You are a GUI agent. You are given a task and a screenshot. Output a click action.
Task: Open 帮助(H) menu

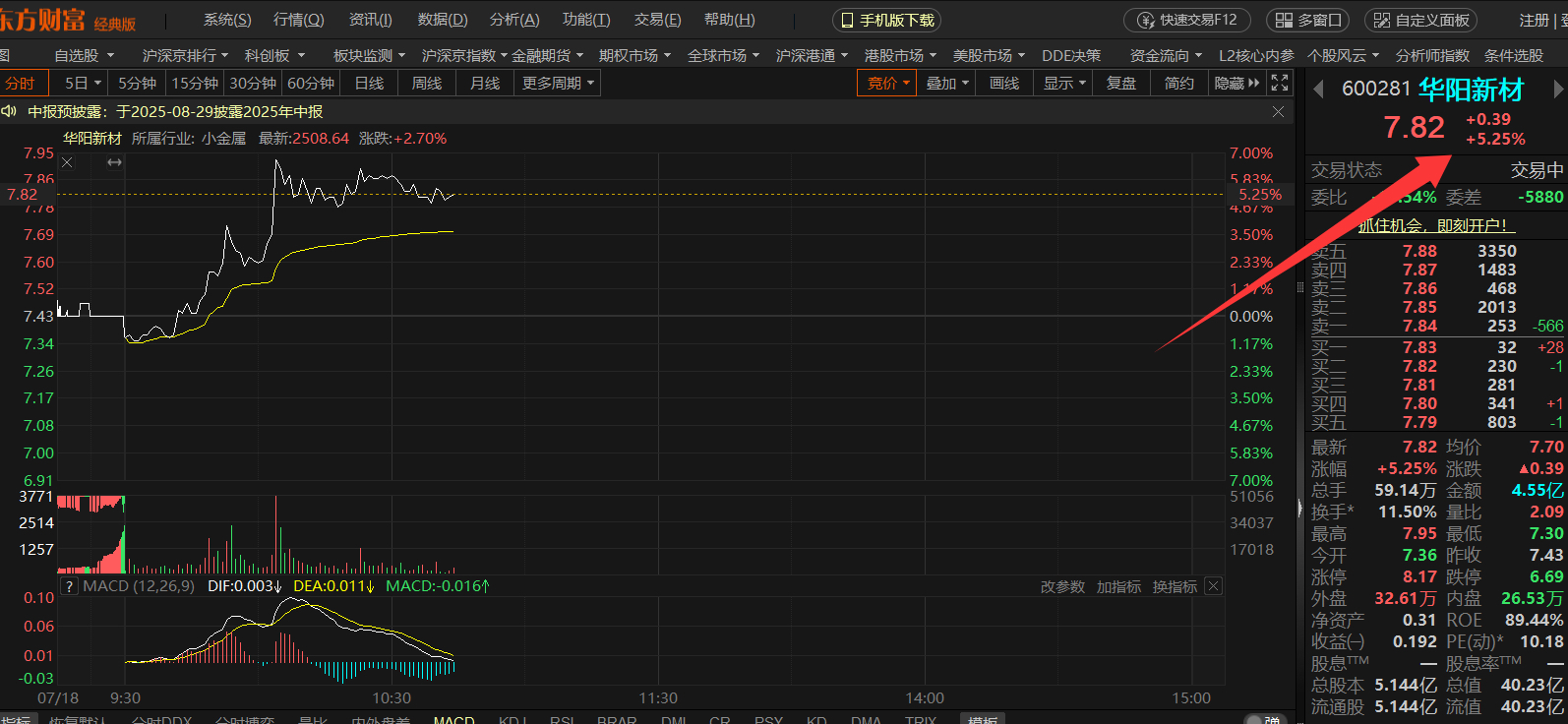point(729,20)
